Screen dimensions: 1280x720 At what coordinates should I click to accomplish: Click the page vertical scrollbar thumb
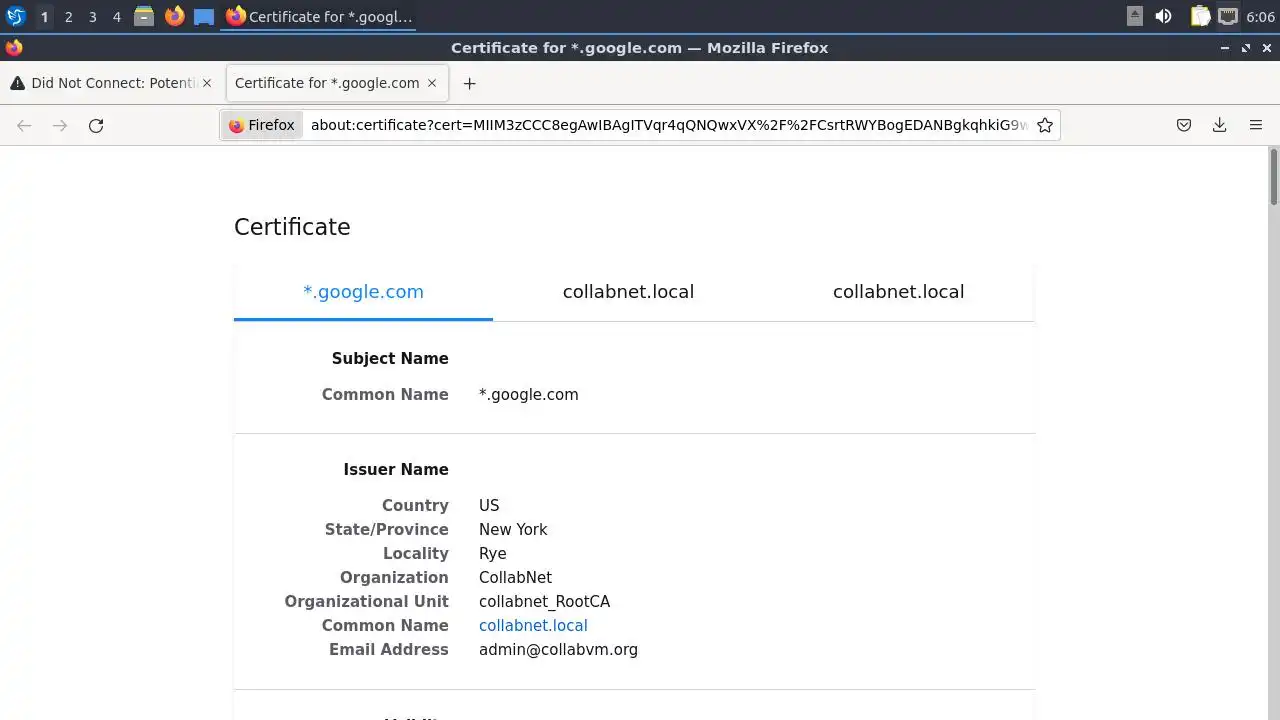coord(1274,177)
